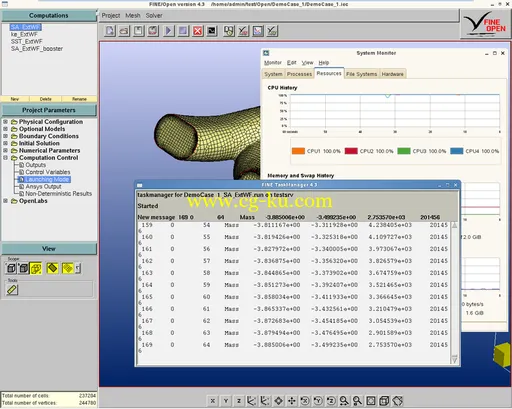The width and height of the screenshot is (512, 409).
Task: Click the cube original view icon
Action: 384,401
